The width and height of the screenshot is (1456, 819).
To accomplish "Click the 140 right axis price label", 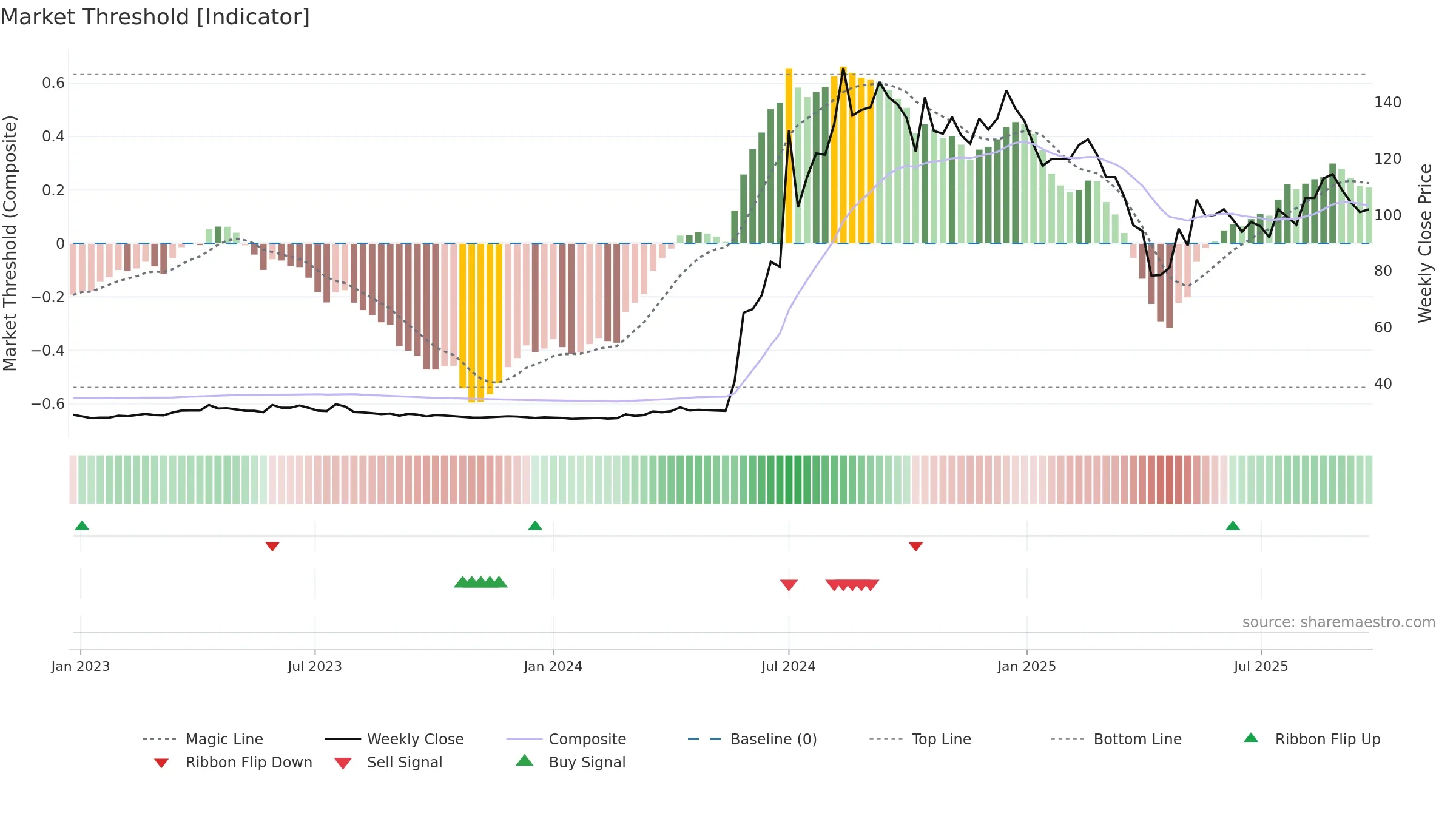I will click(x=1388, y=102).
